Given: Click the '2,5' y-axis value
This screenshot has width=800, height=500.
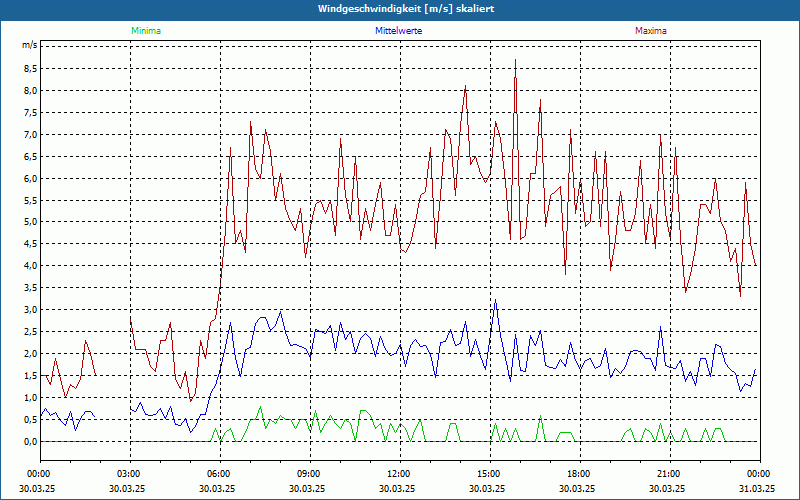Looking at the screenshot, I should [31, 332].
